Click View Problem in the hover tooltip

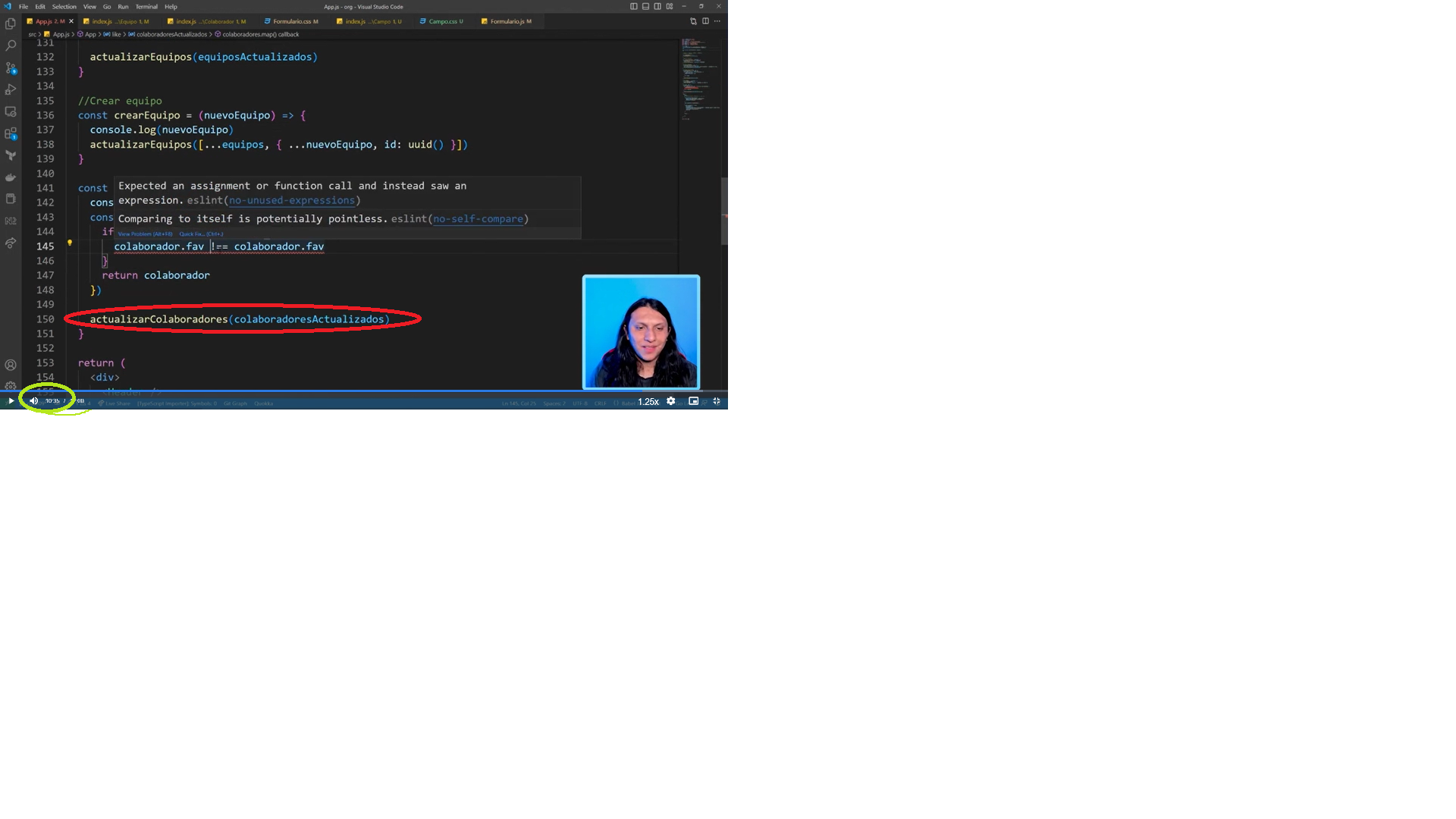[145, 234]
